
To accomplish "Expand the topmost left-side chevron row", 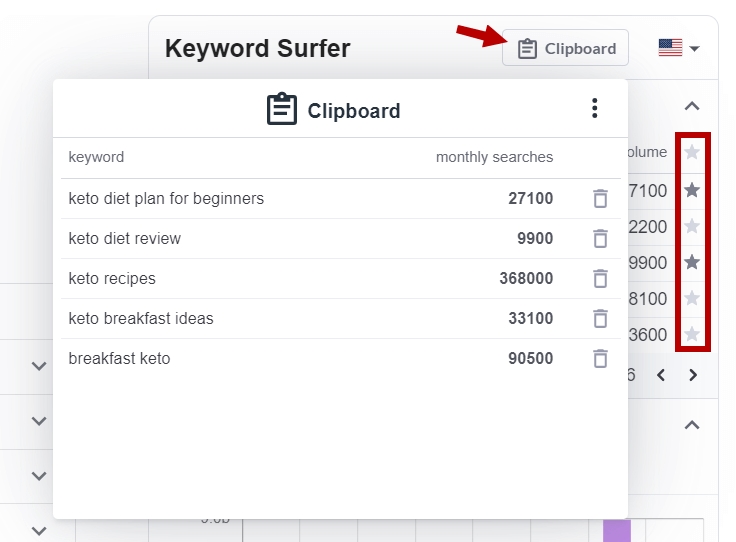I will [x=39, y=366].
